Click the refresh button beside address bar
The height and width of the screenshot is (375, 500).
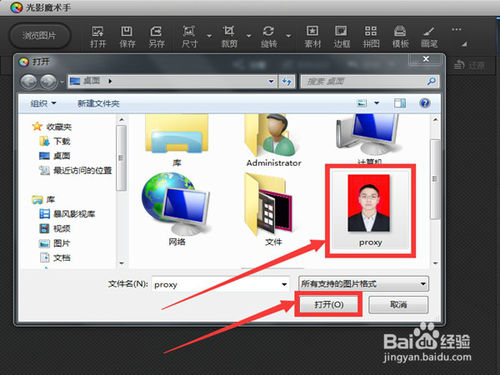point(287,81)
